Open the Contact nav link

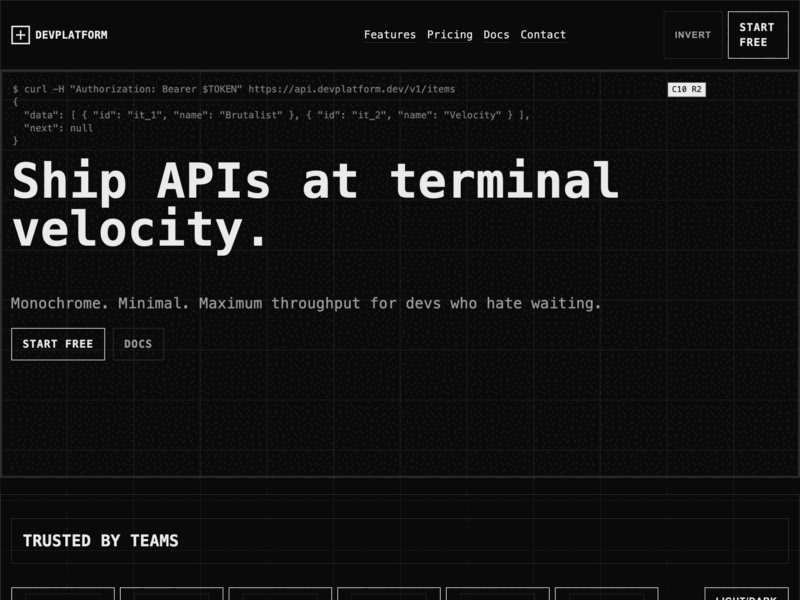543,35
